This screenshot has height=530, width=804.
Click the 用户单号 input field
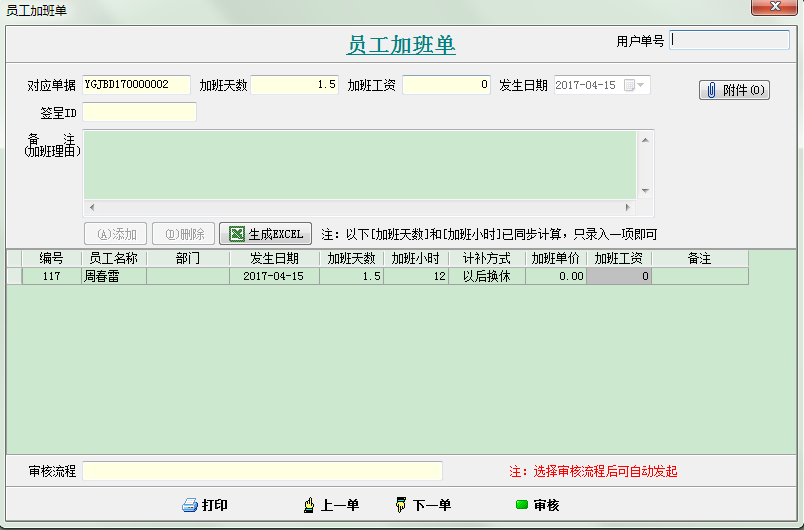tap(730, 40)
